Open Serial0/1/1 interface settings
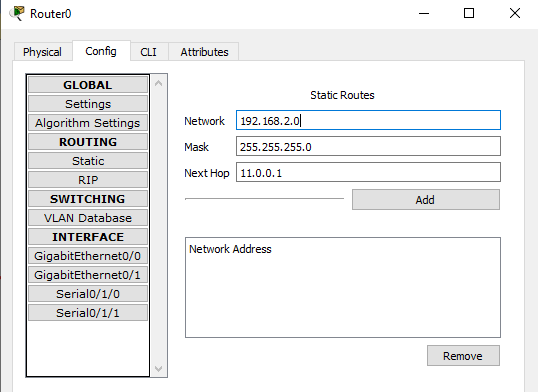 [x=88, y=313]
